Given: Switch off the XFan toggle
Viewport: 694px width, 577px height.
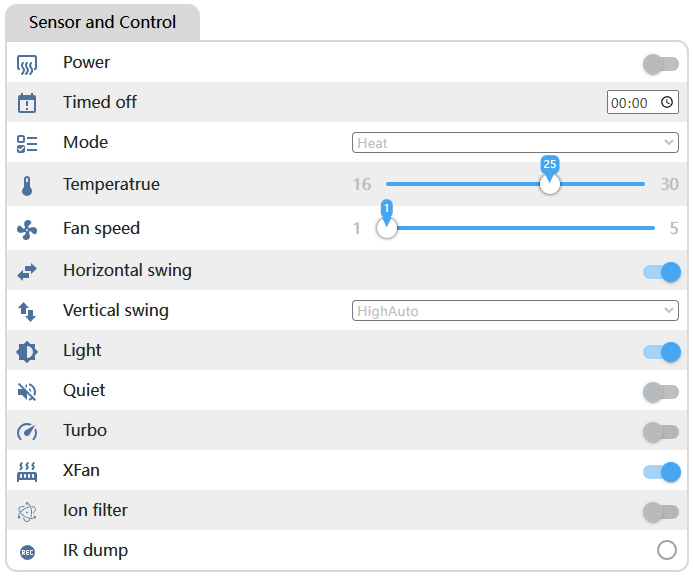Looking at the screenshot, I should pos(662,472).
